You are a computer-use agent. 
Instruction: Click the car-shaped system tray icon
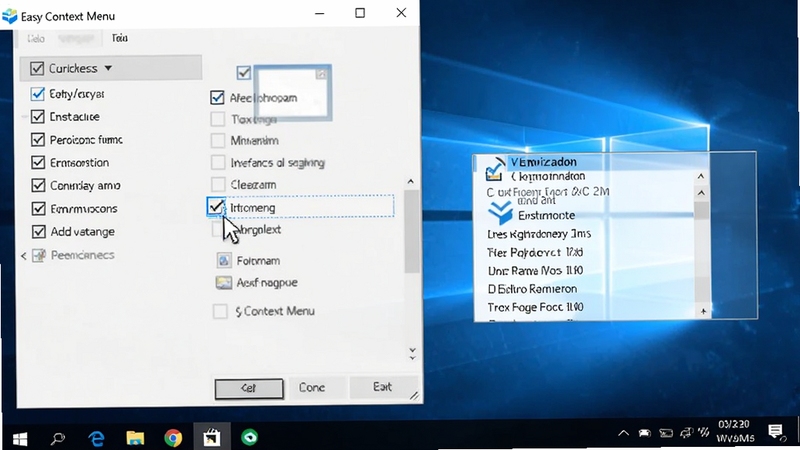pyautogui.click(x=644, y=433)
